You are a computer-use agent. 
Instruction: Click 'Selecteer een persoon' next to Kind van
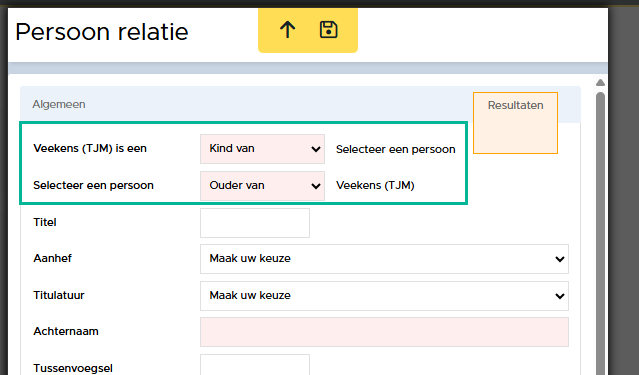pos(395,149)
